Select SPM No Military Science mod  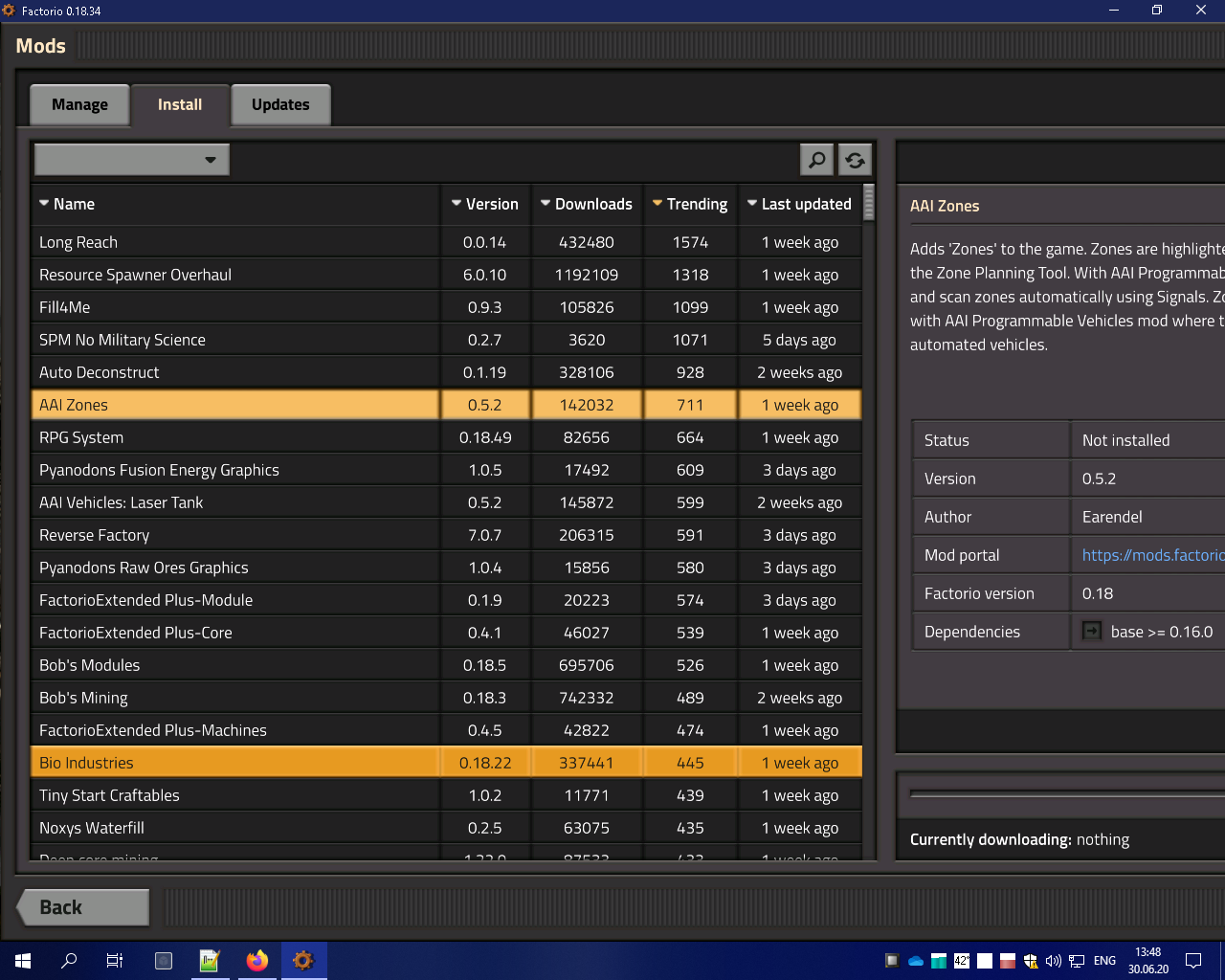pos(447,340)
